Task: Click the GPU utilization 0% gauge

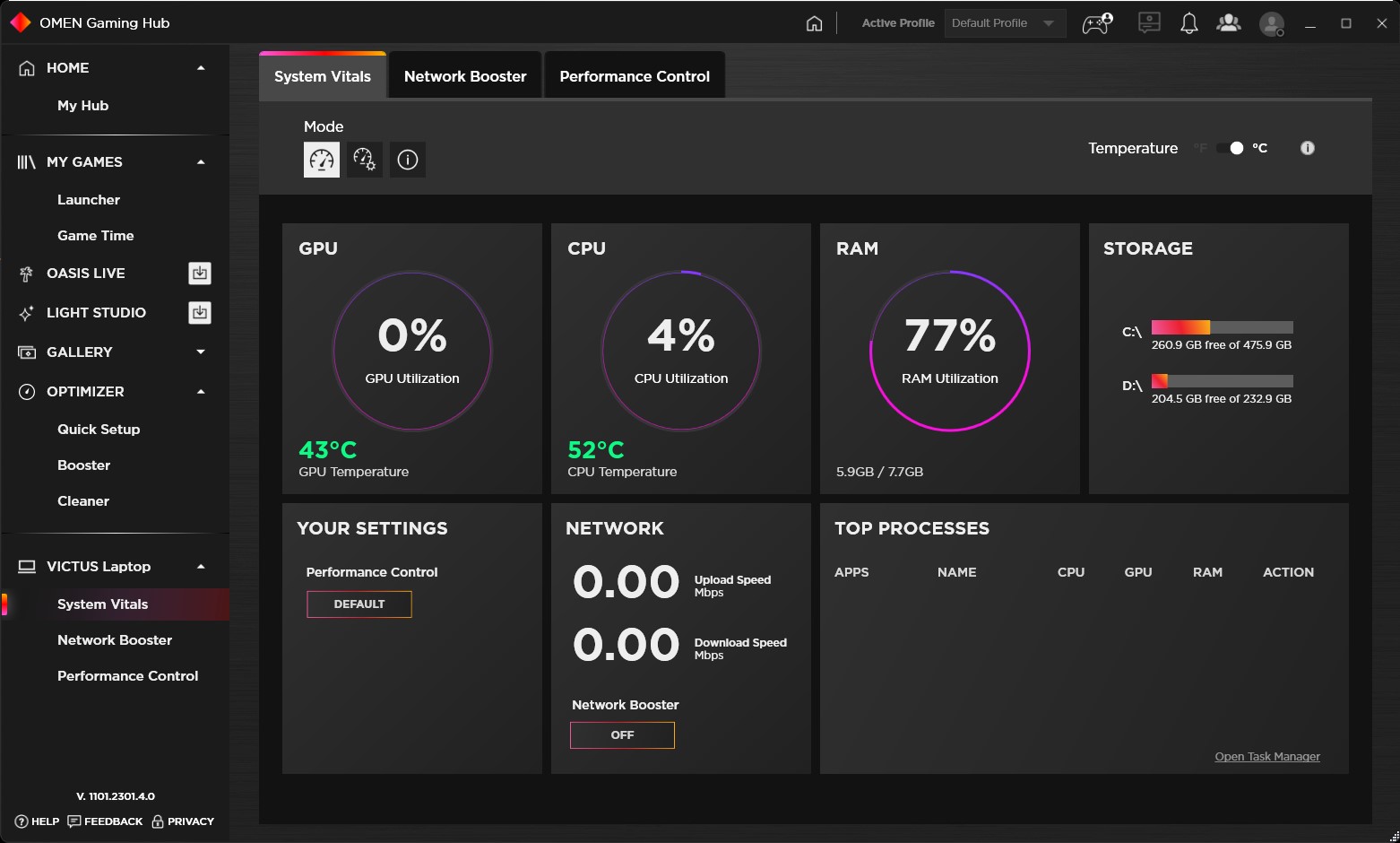Action: tap(412, 352)
